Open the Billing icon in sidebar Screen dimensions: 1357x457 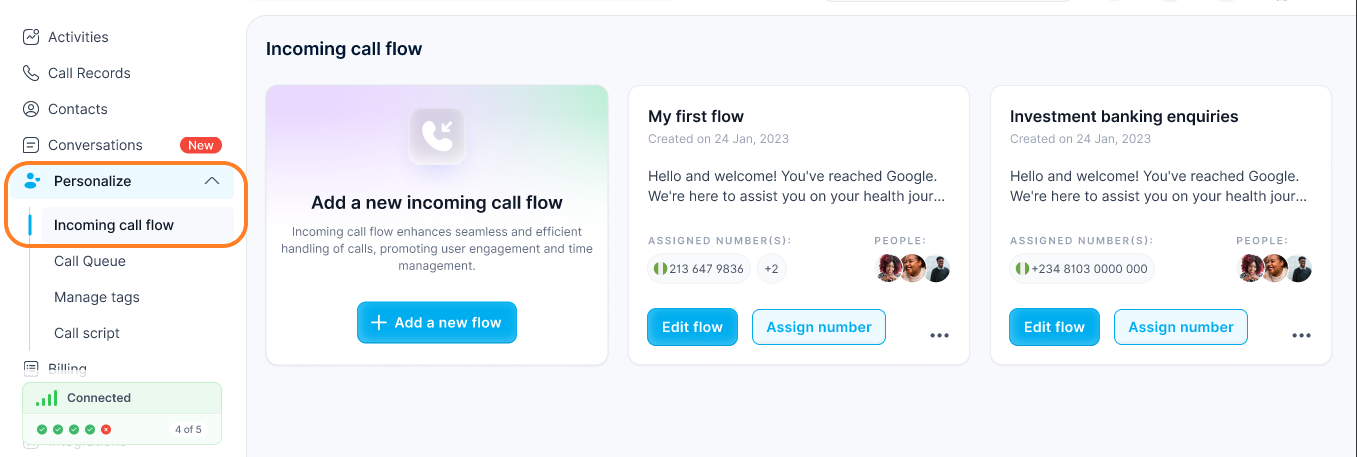point(31,368)
